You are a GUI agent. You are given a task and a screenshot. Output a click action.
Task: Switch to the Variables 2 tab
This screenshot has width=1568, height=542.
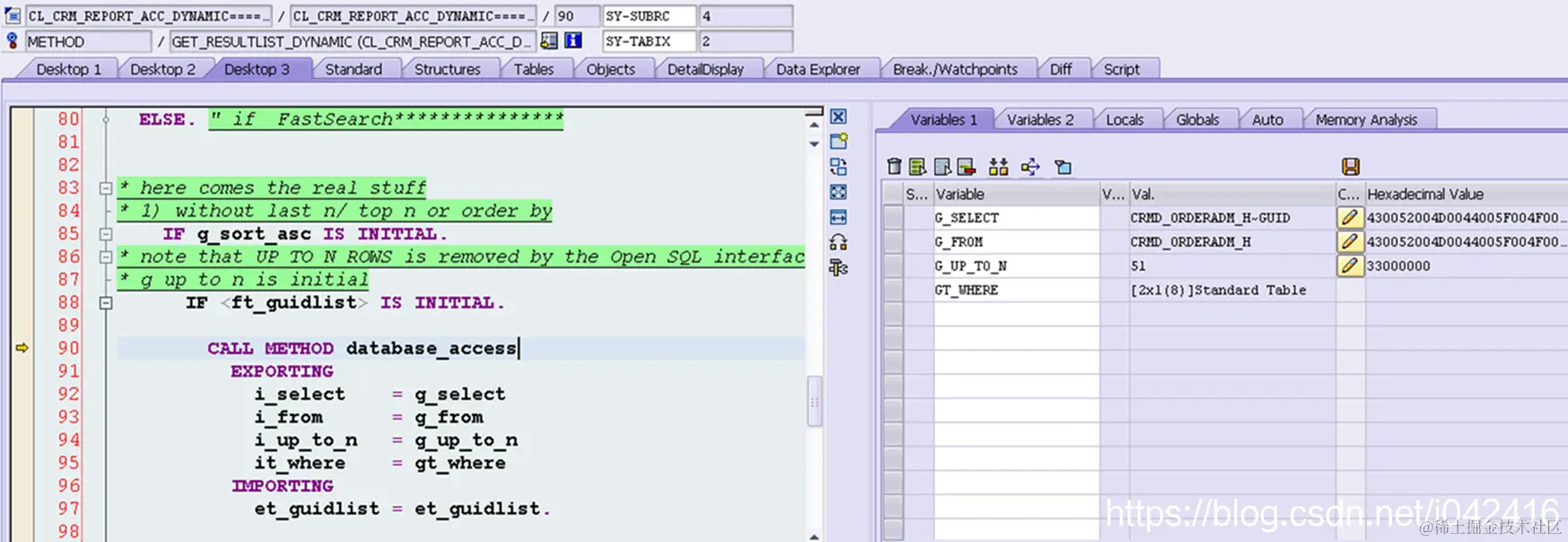(1040, 119)
